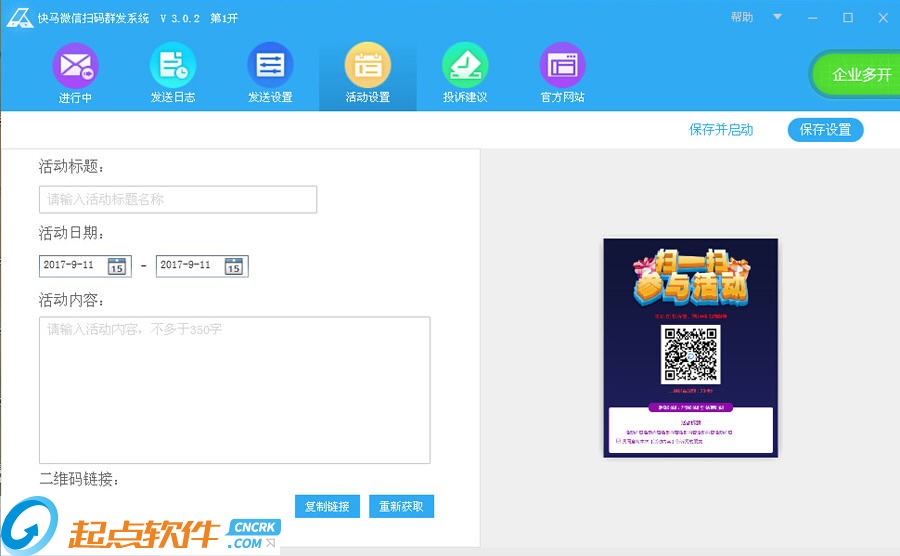Maximize the application window
The width and height of the screenshot is (900, 556).
coord(848,18)
